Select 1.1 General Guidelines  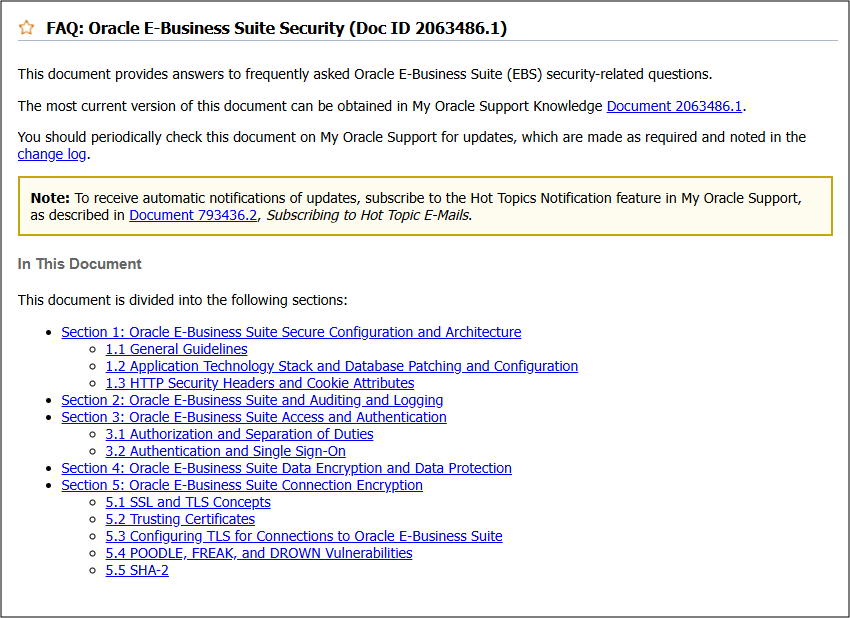pyautogui.click(x=176, y=349)
